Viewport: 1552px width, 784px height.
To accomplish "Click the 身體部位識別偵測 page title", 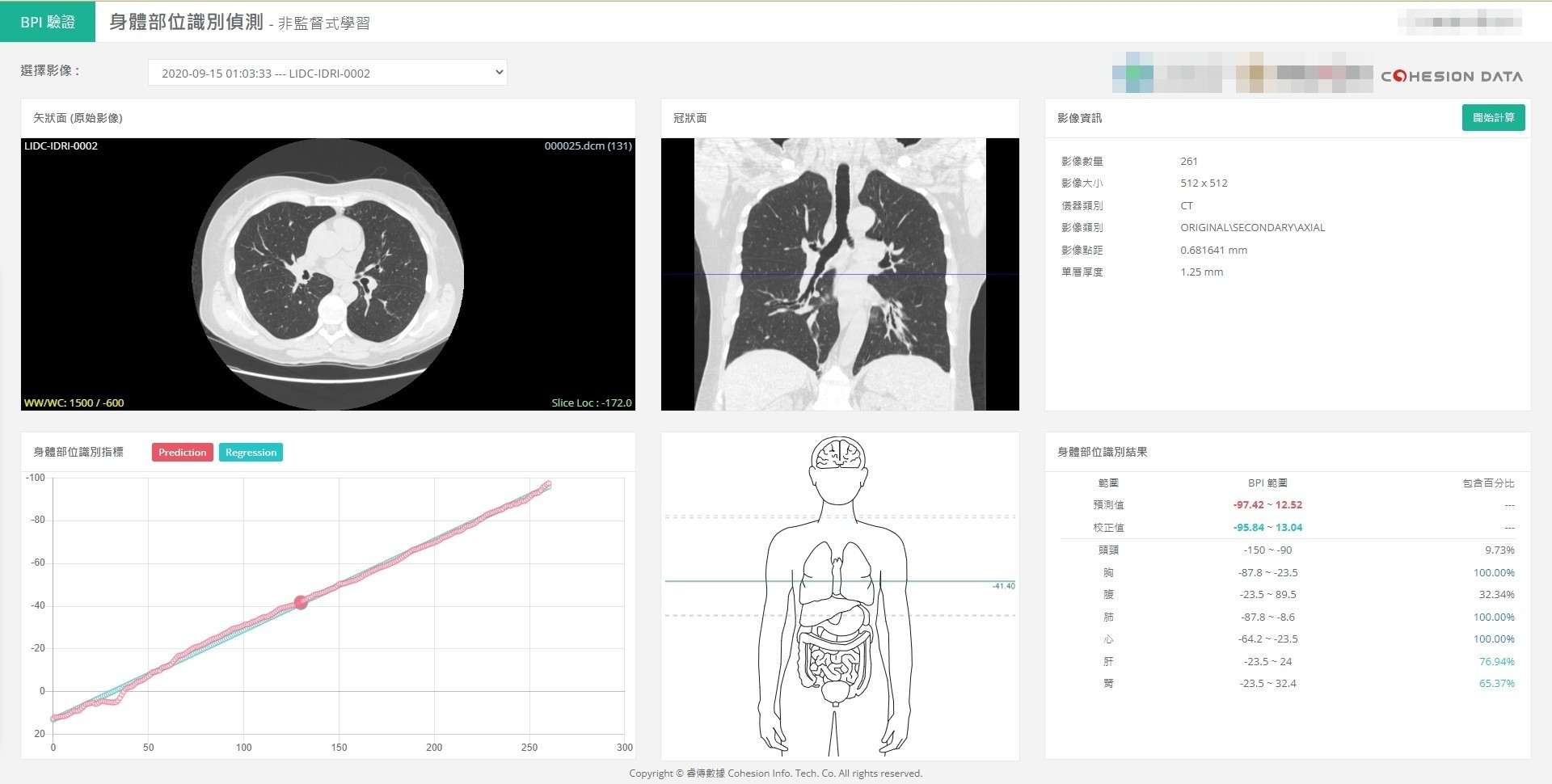I will coord(186,22).
